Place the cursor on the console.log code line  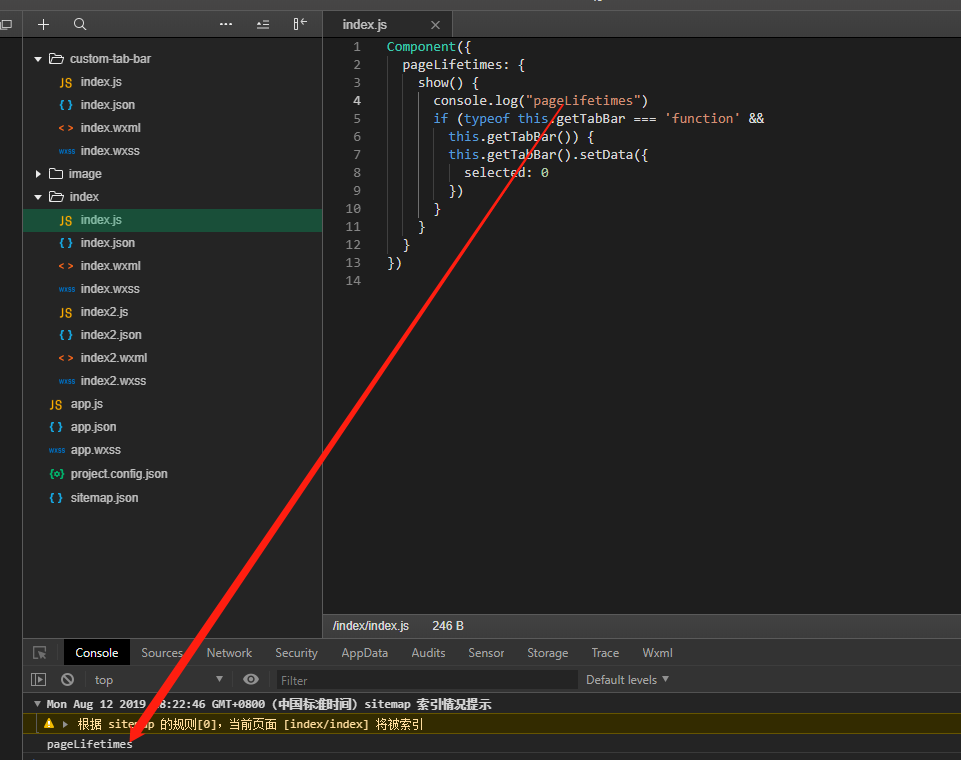click(x=541, y=101)
